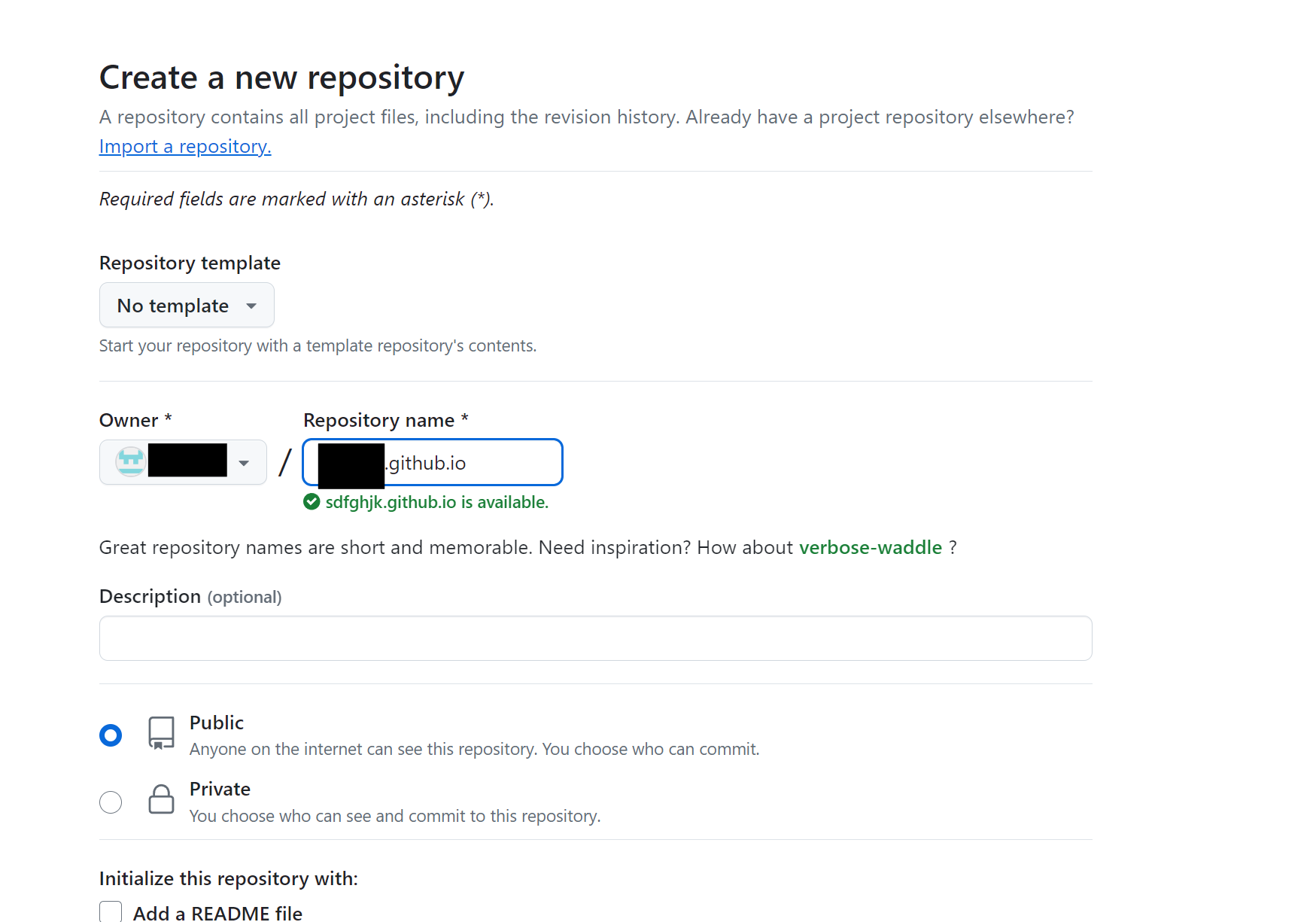Select the Private visibility radio button
1316x922 pixels.
(x=111, y=802)
